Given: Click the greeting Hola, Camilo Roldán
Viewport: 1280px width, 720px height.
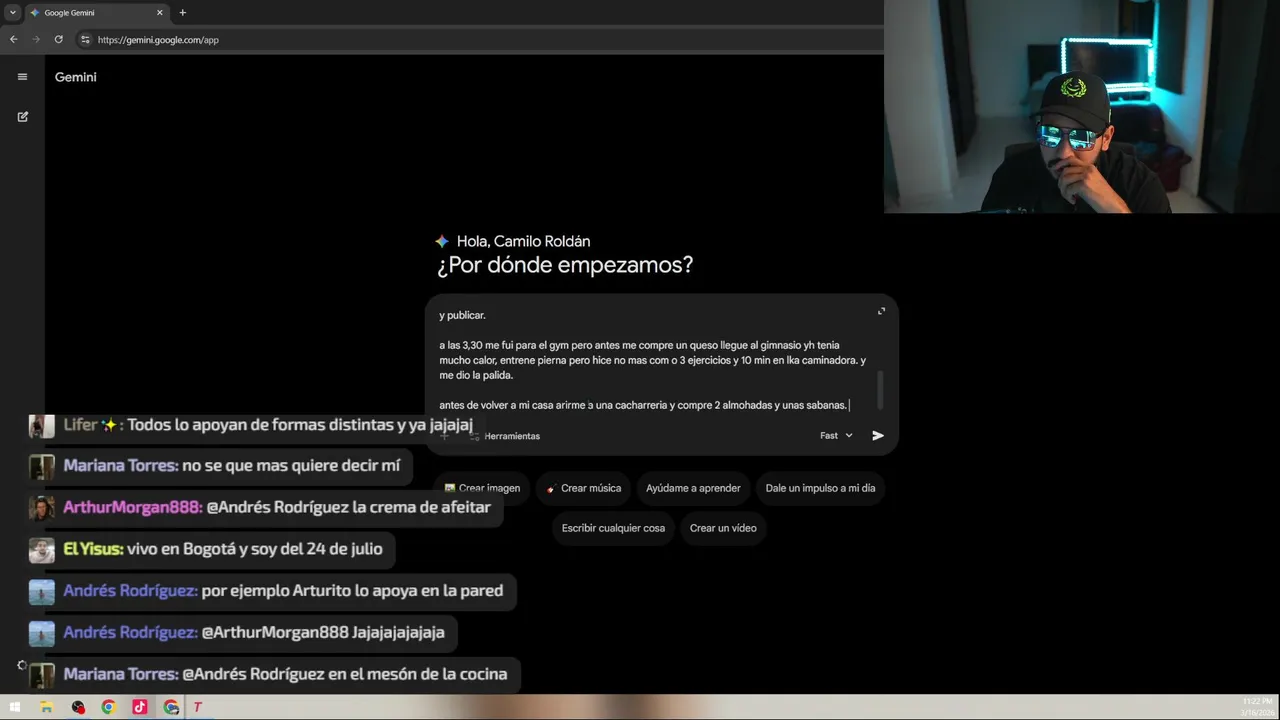Looking at the screenshot, I should tap(523, 241).
